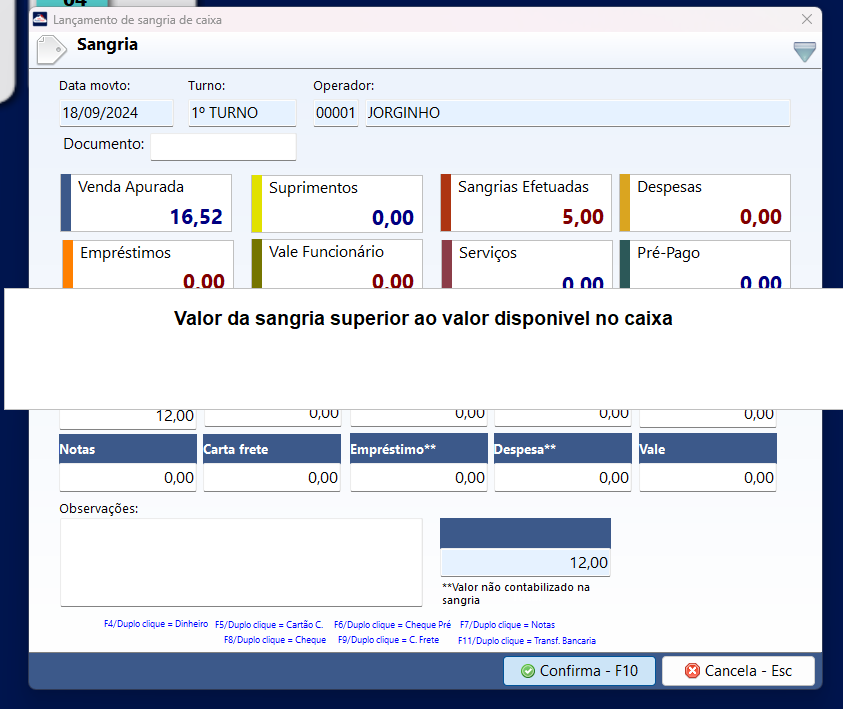Screen dimensions: 843x709
Task: Click the green checkmark on Confirma
Action: pyautogui.click(x=528, y=671)
